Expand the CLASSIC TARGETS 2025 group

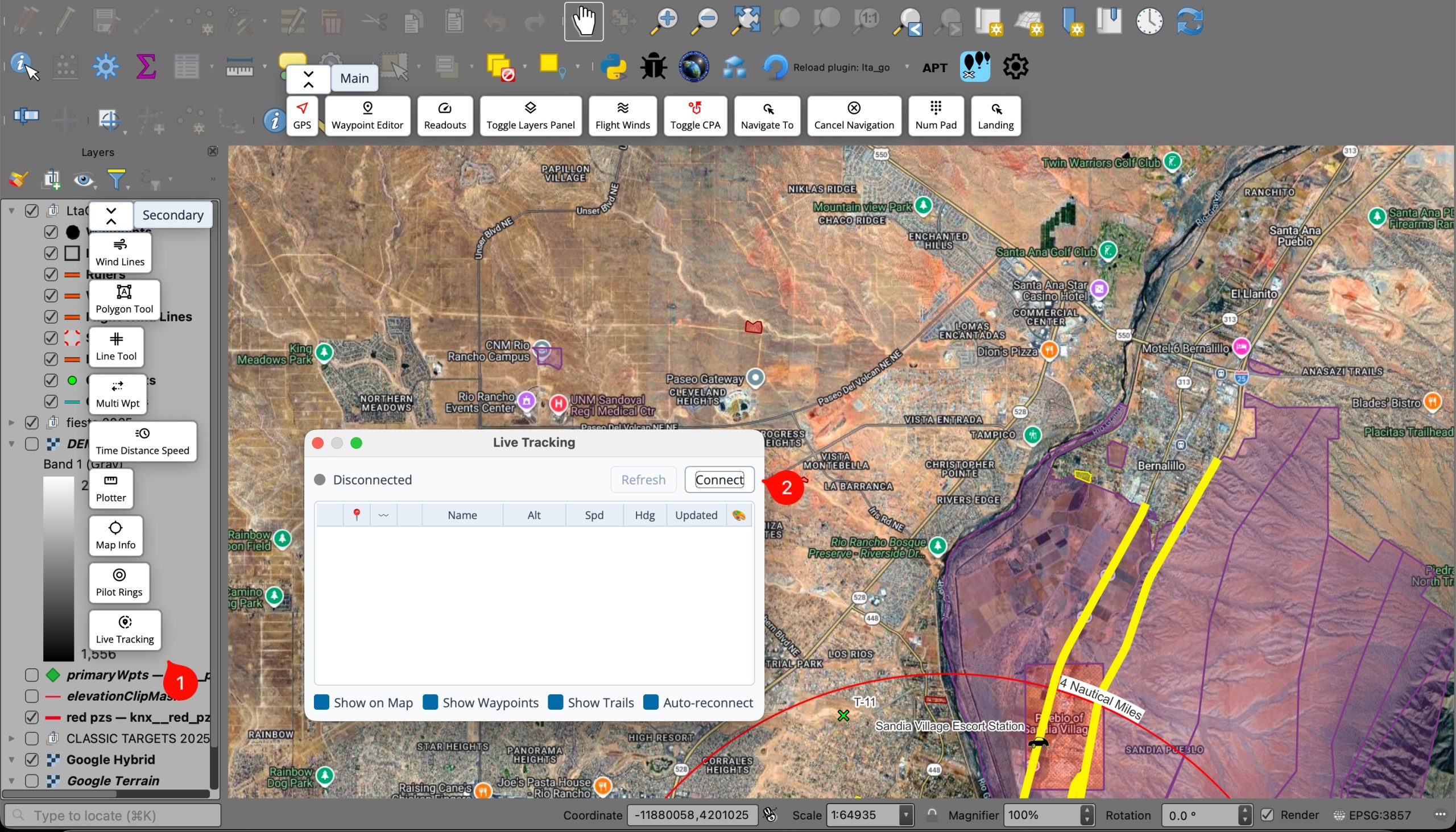click(11, 738)
